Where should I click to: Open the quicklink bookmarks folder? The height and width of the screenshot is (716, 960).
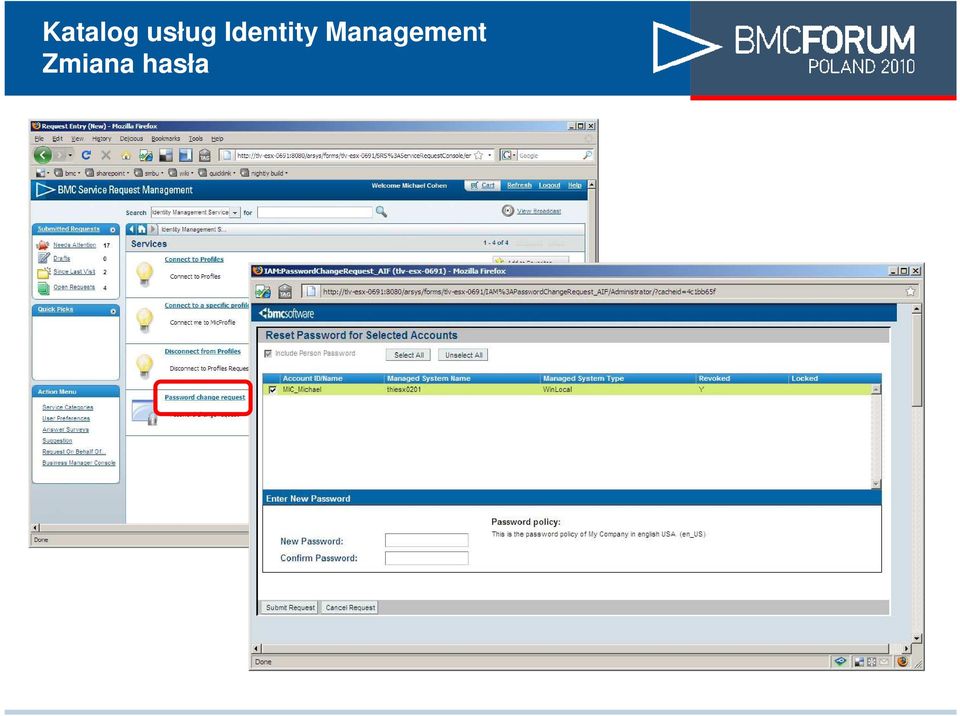[216, 173]
